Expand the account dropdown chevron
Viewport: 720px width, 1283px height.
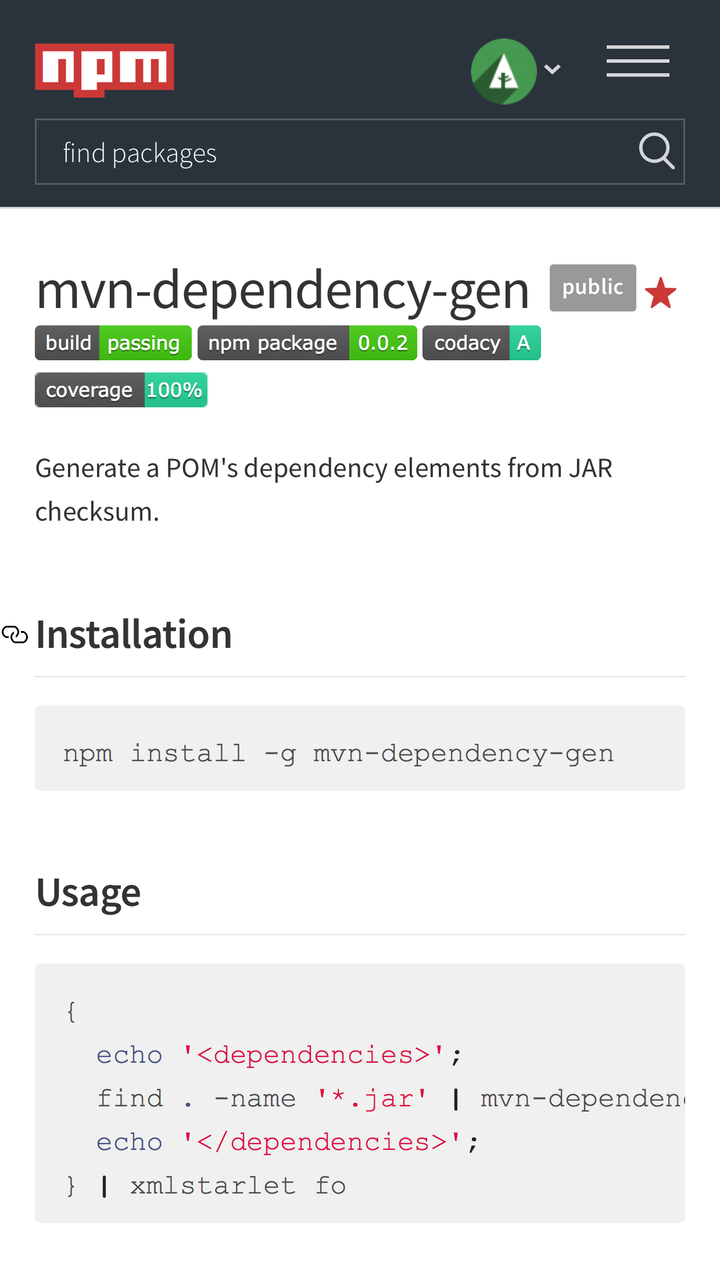tap(552, 70)
